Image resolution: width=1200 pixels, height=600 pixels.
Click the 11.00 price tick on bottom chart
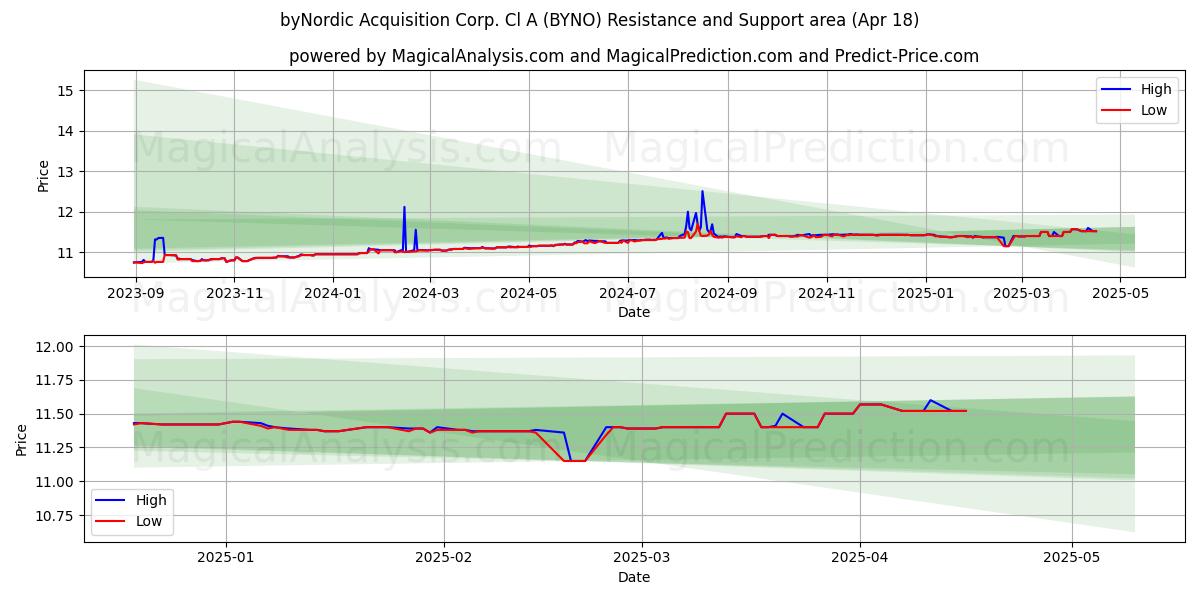(x=56, y=482)
